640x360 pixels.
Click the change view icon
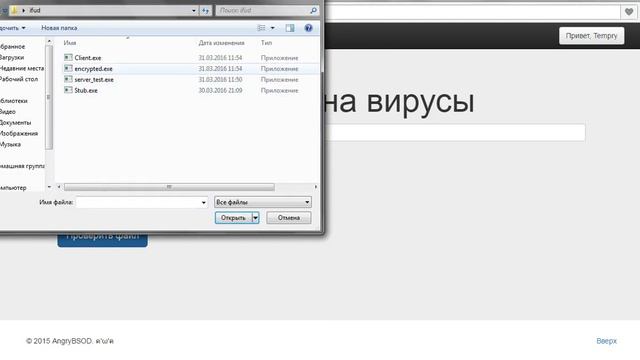pyautogui.click(x=261, y=28)
